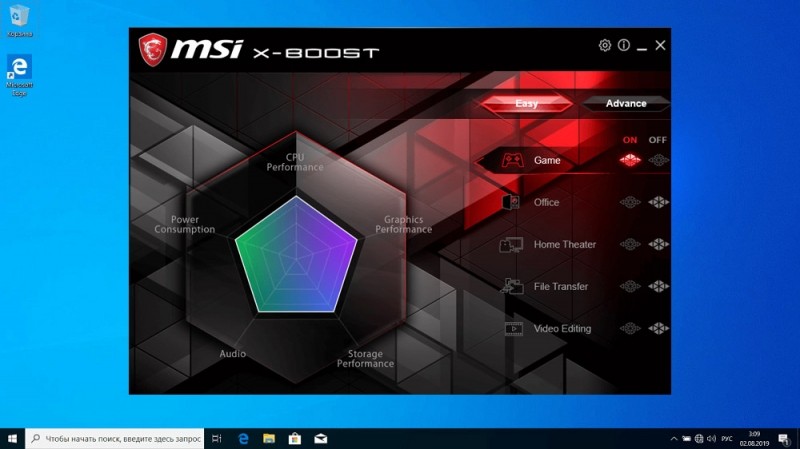Click the taskbar search box
Image resolution: width=800 pixels, height=449 pixels.
(x=115, y=439)
